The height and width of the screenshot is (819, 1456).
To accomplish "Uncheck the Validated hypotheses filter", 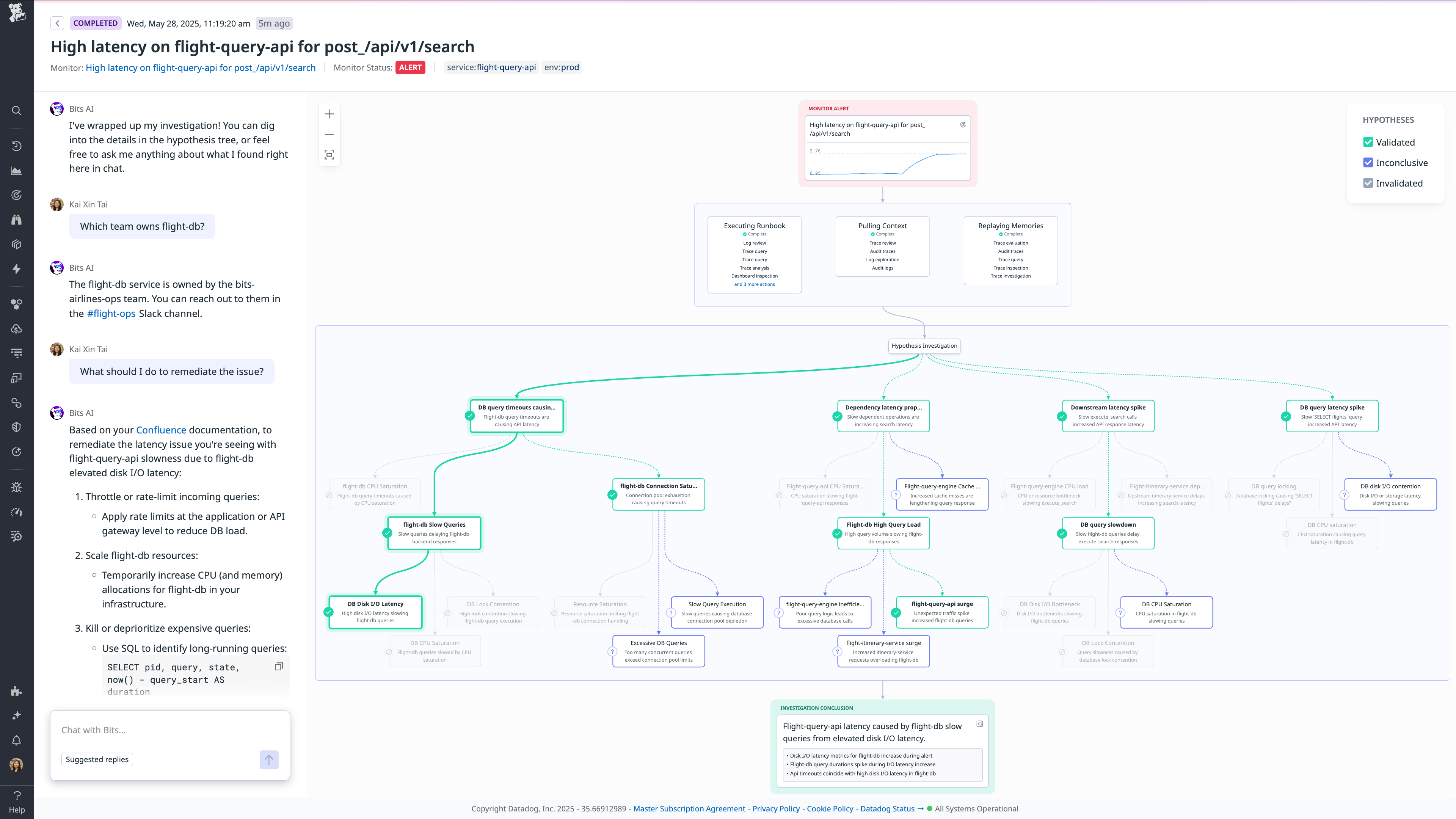I will (1368, 143).
